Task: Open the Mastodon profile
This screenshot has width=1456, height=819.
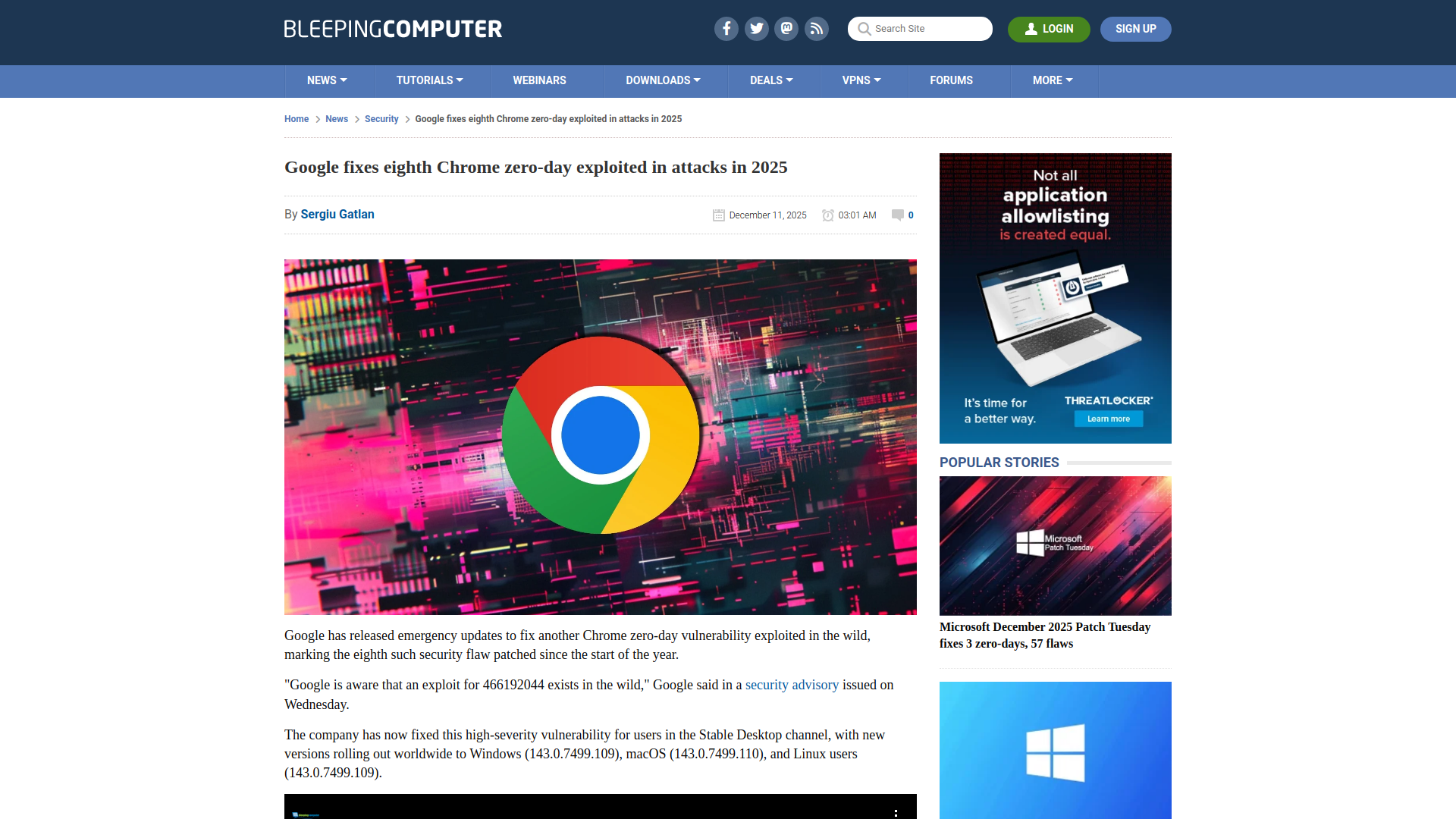Action: (786, 29)
